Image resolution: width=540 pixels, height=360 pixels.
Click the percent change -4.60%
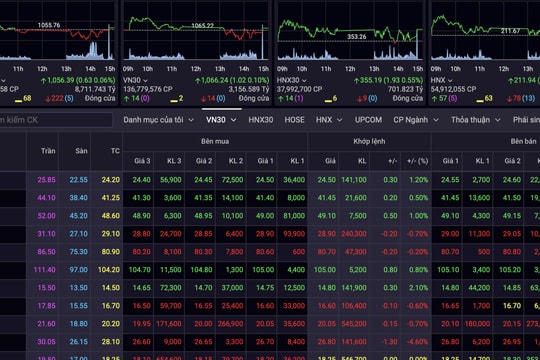tap(418, 342)
